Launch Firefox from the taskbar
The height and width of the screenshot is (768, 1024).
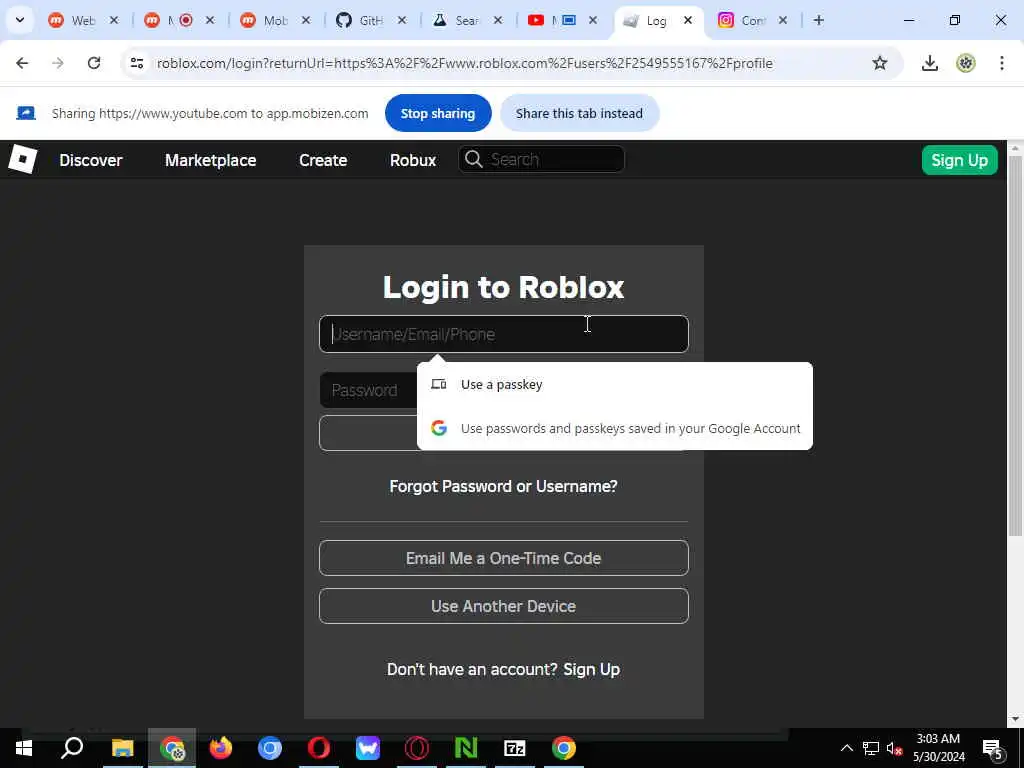pos(221,748)
